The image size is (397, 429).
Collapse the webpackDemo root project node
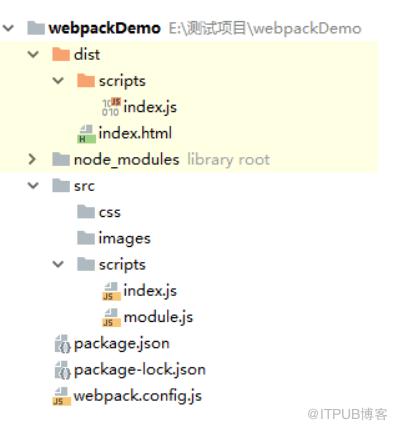tap(8, 28)
